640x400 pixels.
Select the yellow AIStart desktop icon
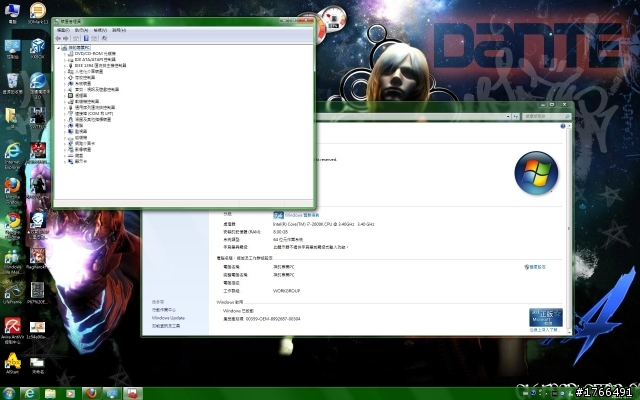[12, 363]
